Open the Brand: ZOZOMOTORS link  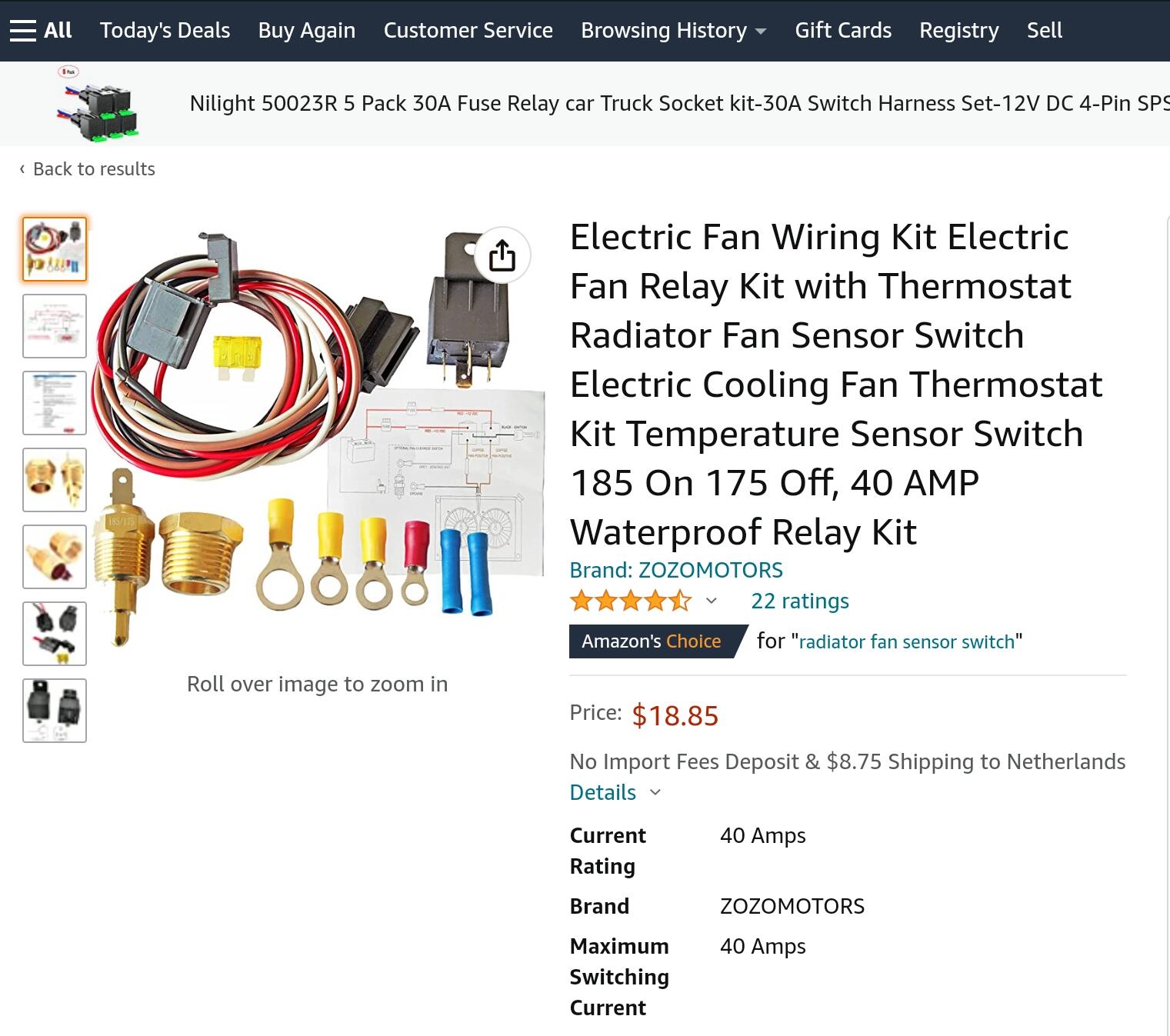676,570
